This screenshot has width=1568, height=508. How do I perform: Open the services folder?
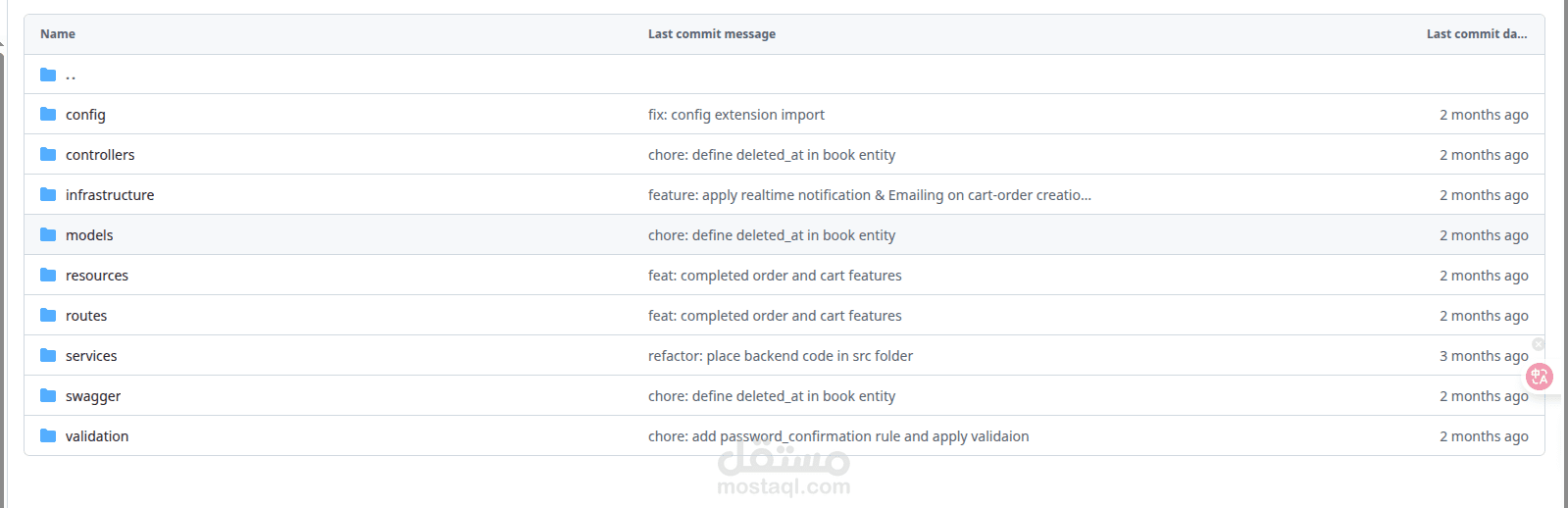pyautogui.click(x=91, y=356)
